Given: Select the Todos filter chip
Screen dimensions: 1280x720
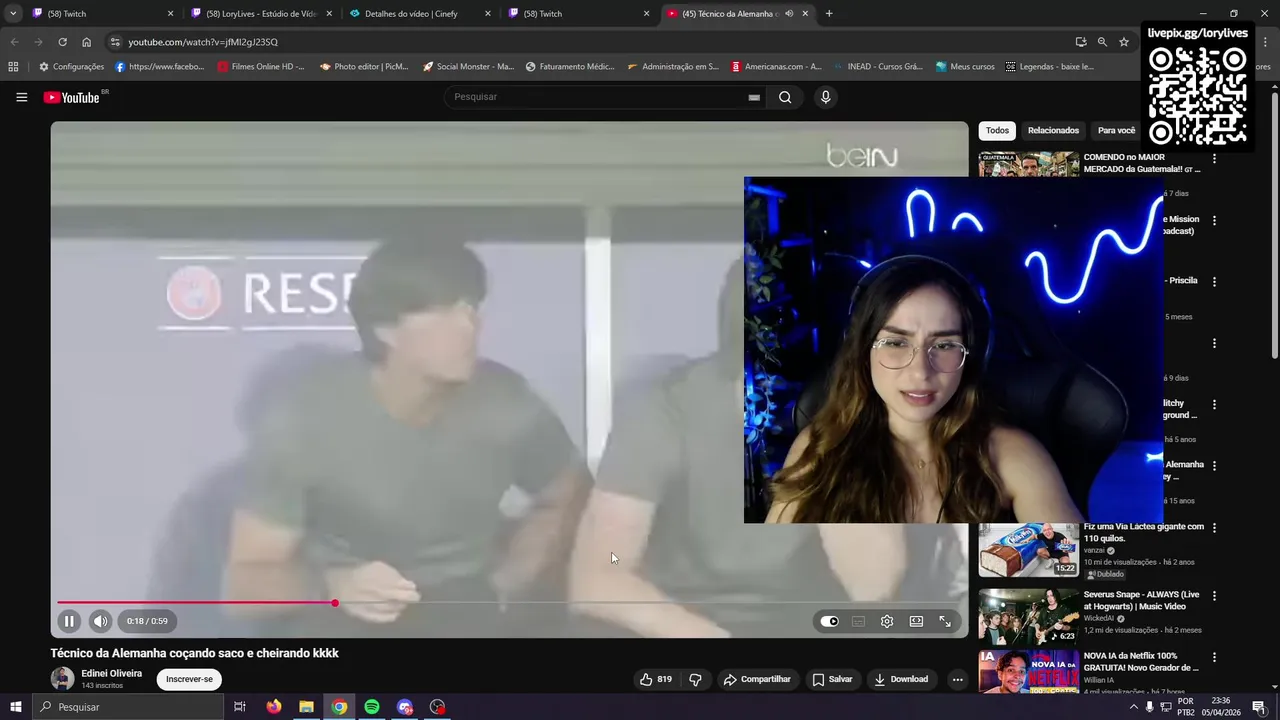Looking at the screenshot, I should [x=997, y=130].
